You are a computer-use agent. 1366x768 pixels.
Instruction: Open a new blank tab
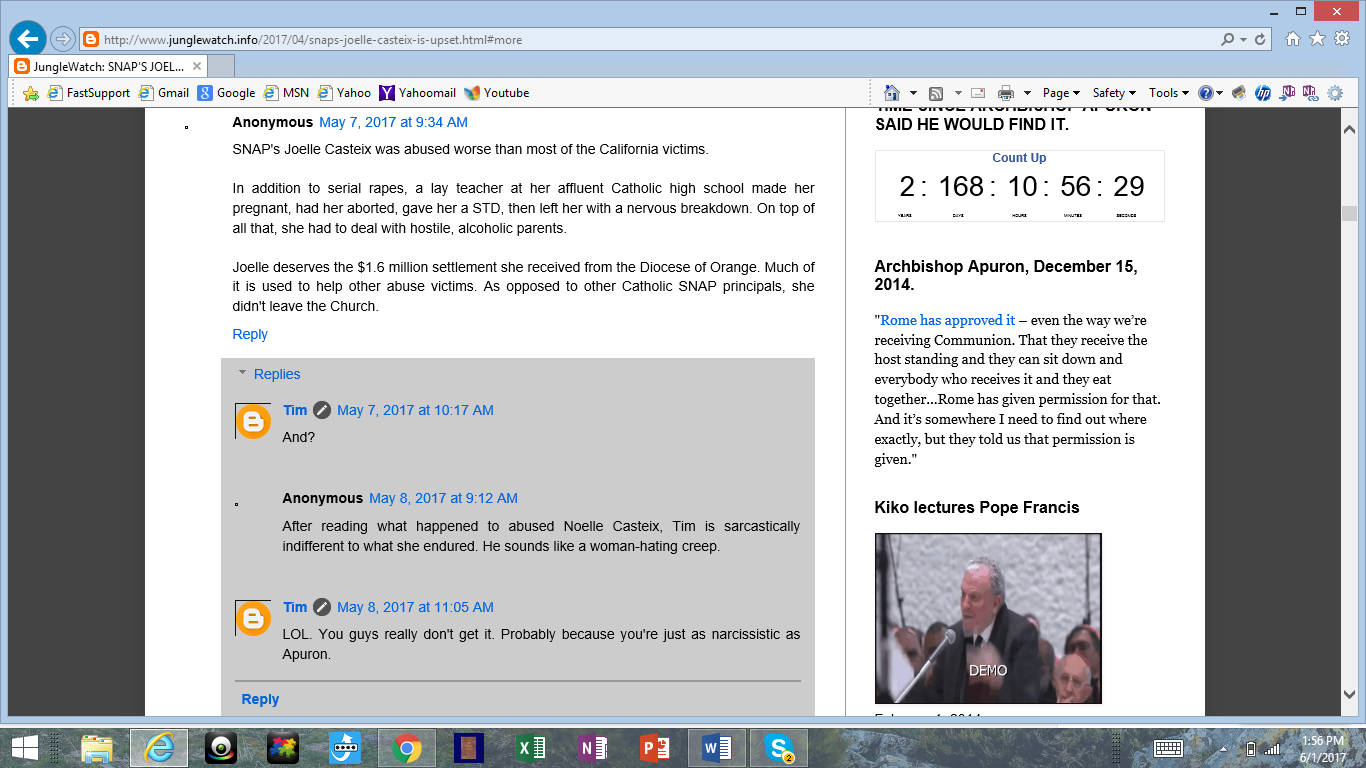(221, 66)
